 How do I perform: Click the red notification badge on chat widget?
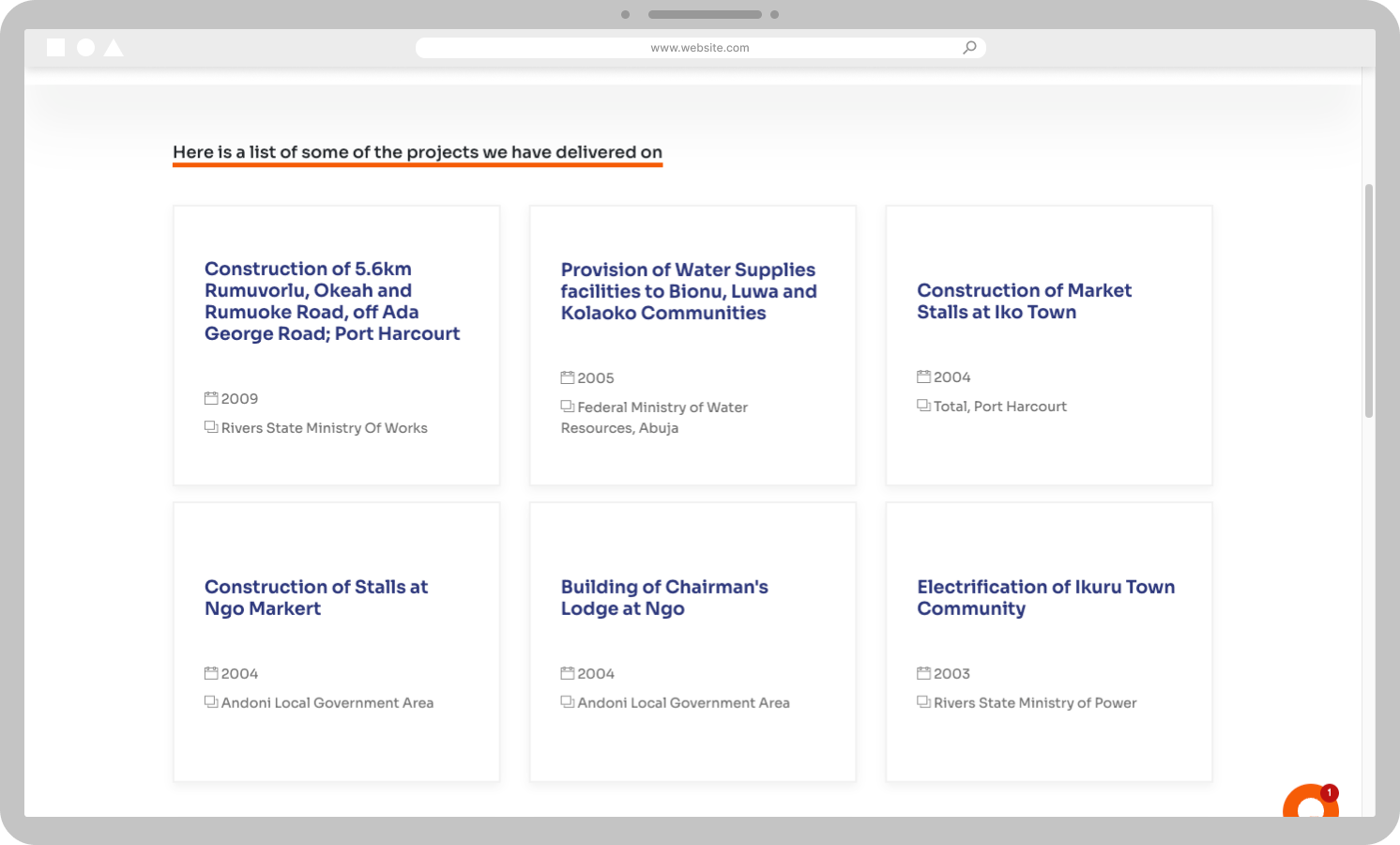coord(1329,792)
